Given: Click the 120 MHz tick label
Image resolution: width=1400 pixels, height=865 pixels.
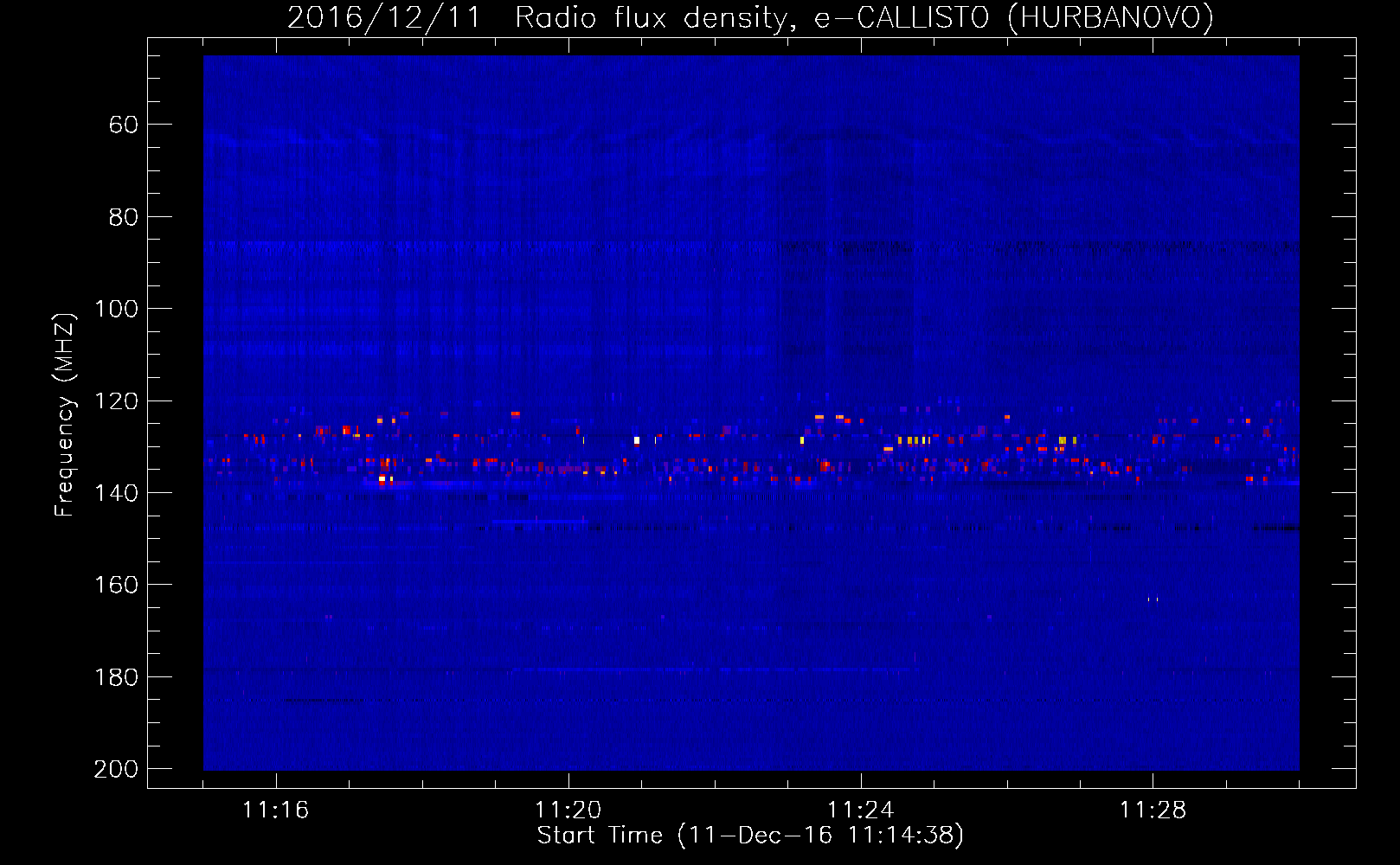Looking at the screenshot, I should tap(116, 401).
